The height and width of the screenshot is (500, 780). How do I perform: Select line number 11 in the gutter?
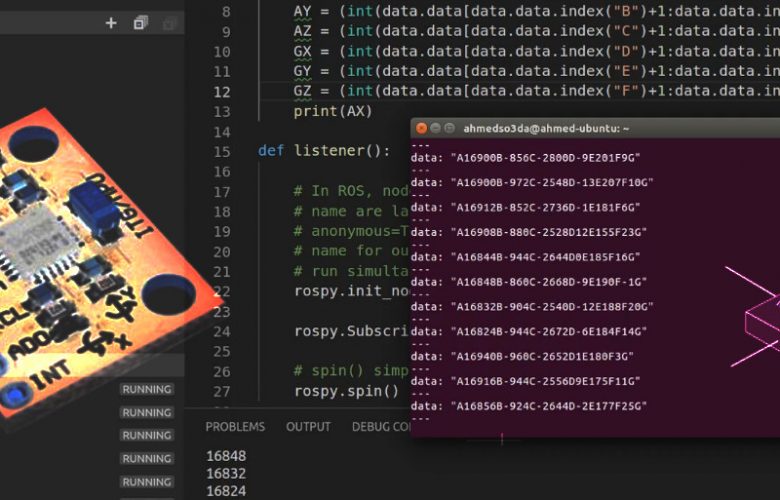click(x=222, y=72)
